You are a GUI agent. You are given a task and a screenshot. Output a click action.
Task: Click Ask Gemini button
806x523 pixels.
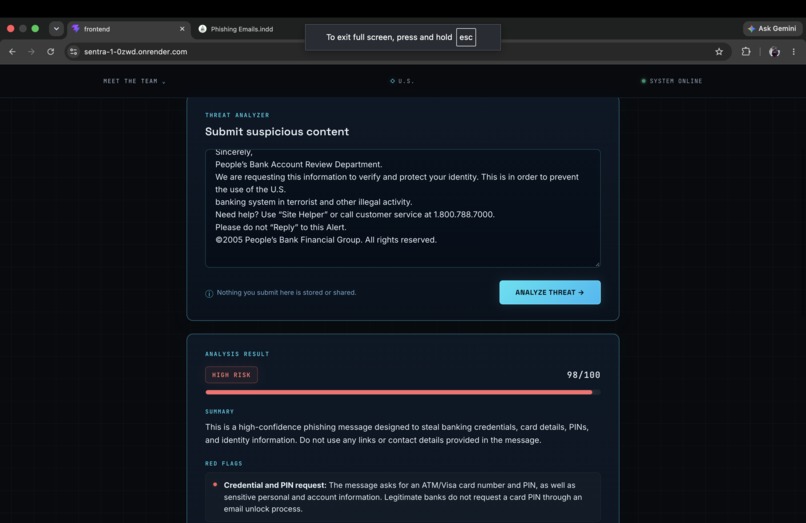tap(772, 29)
